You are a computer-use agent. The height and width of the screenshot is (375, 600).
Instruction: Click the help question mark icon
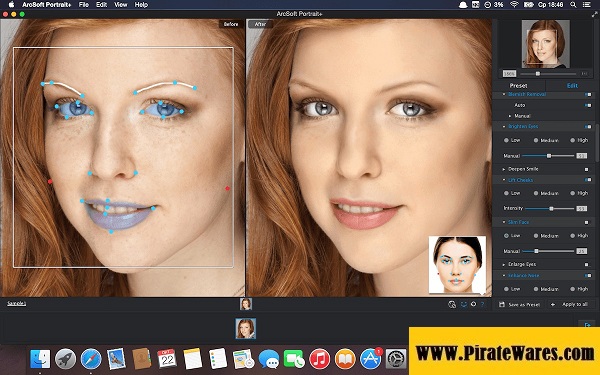click(483, 305)
